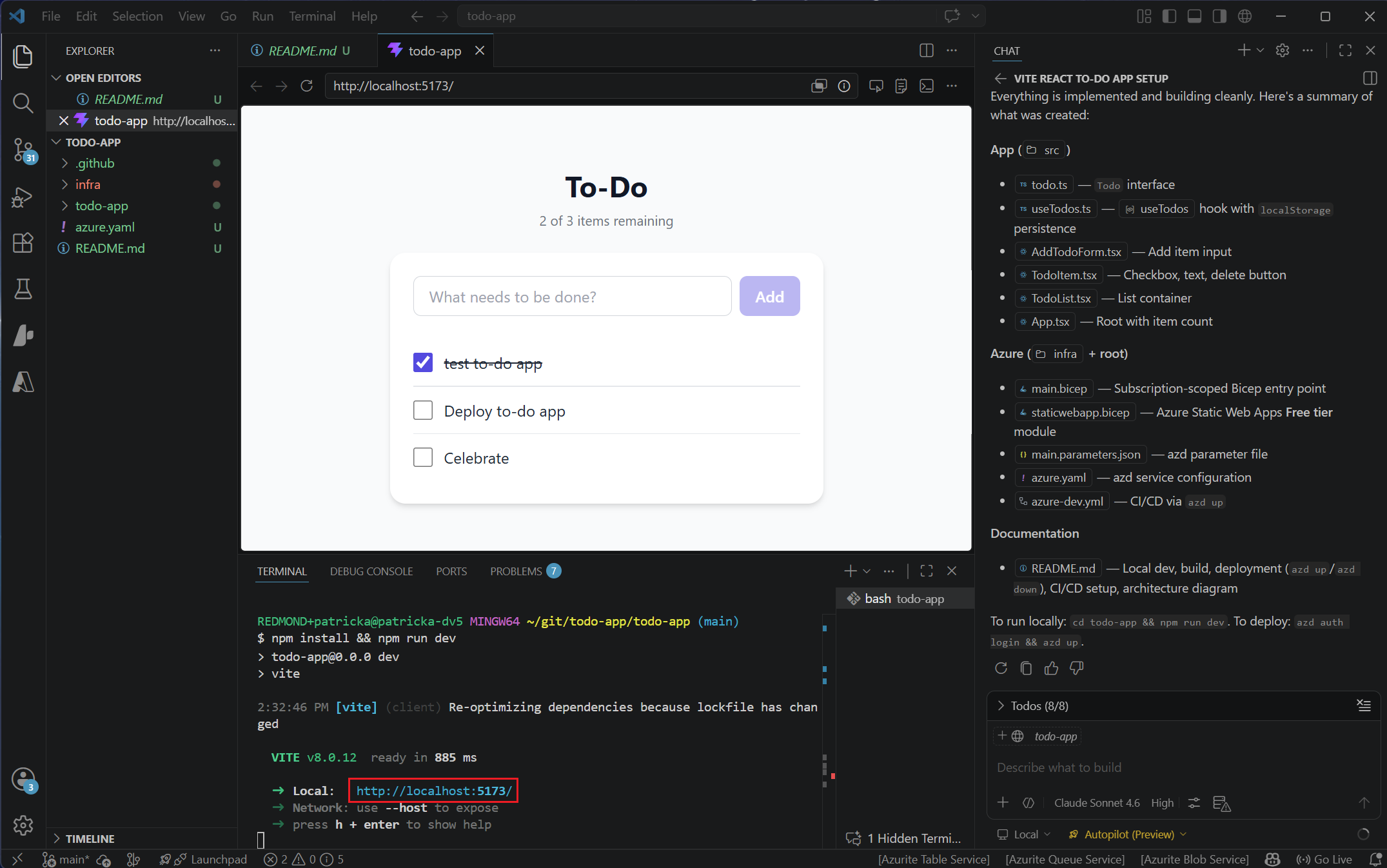Toggle the bottom panel layout button

1194,16
